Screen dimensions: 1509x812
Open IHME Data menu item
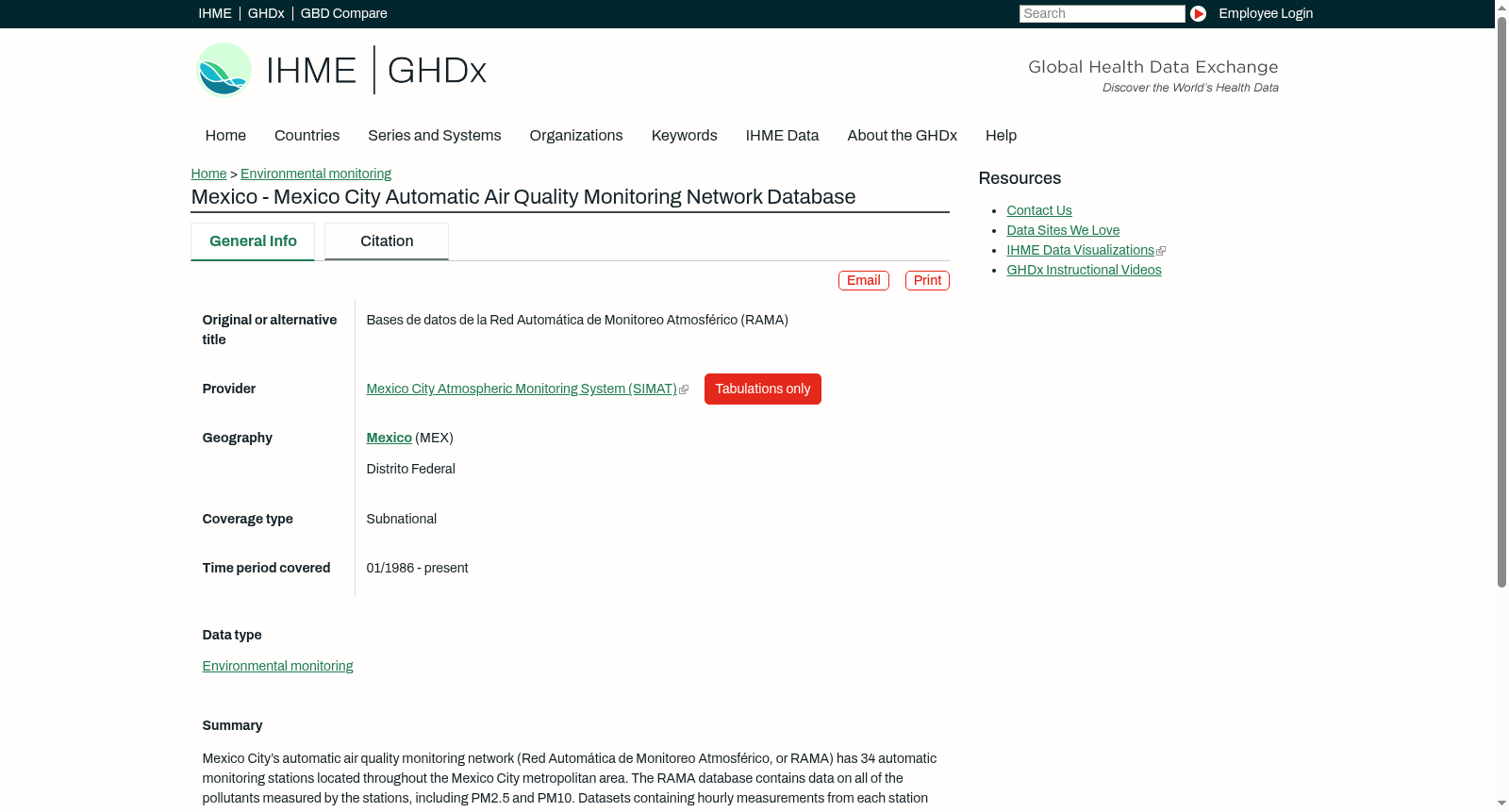pyautogui.click(x=782, y=136)
